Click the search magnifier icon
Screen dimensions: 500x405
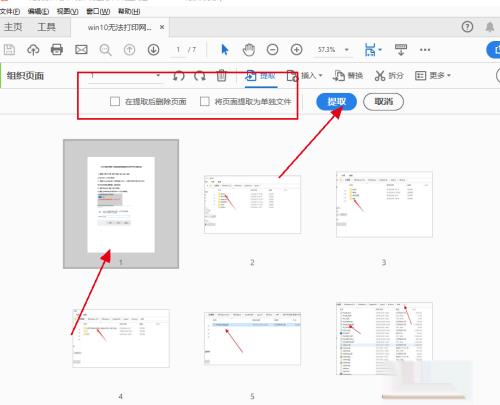click(105, 50)
